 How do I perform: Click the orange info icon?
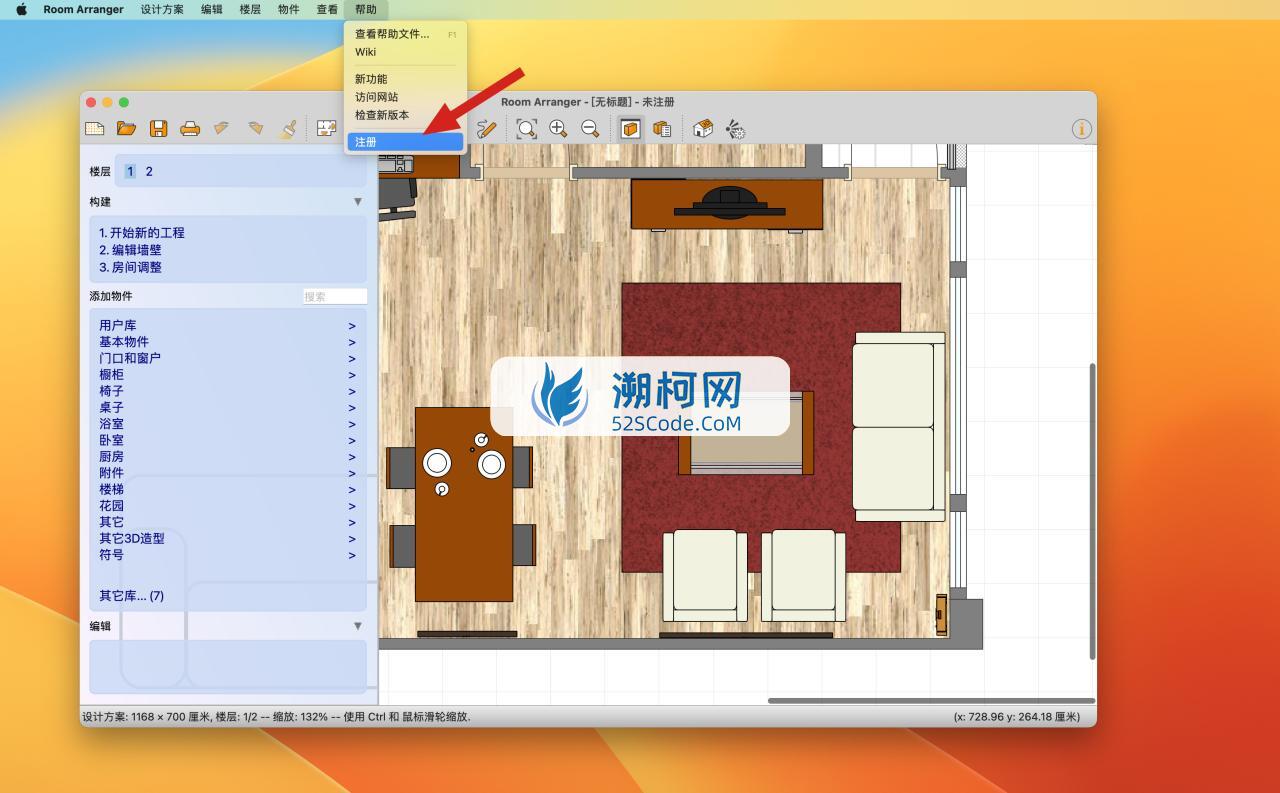click(x=1081, y=129)
